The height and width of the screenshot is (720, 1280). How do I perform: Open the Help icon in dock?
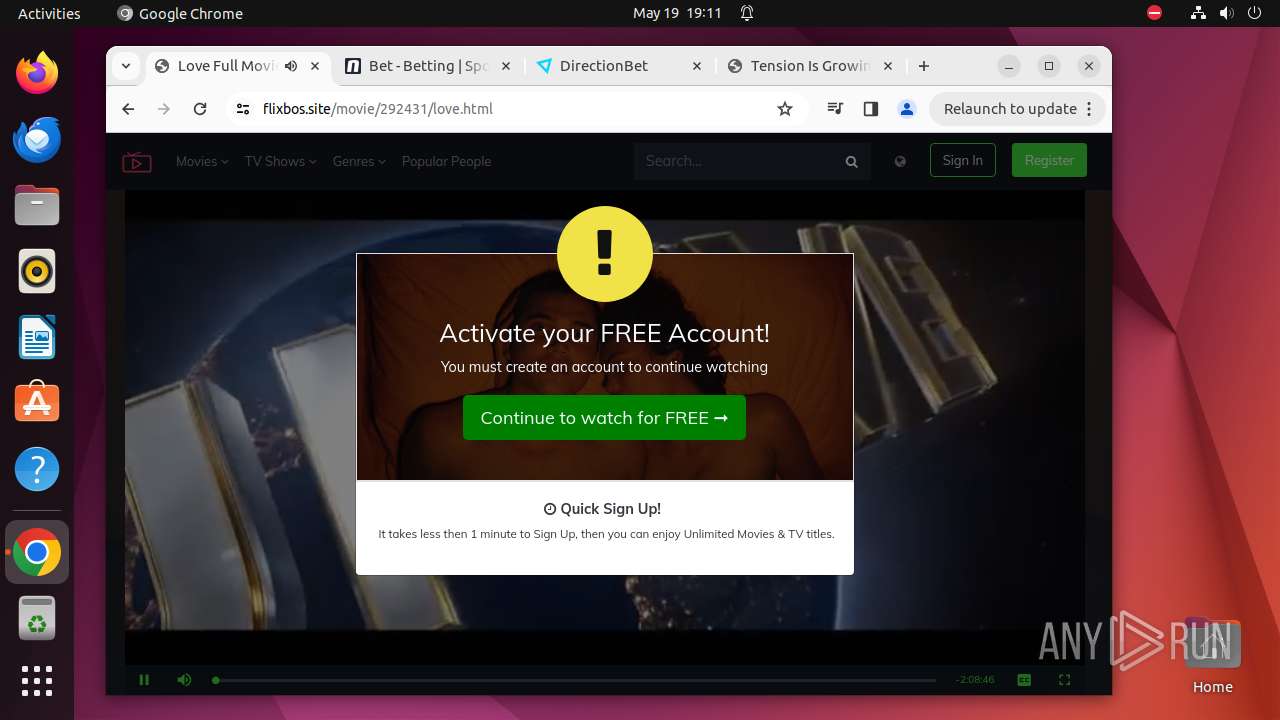37,469
